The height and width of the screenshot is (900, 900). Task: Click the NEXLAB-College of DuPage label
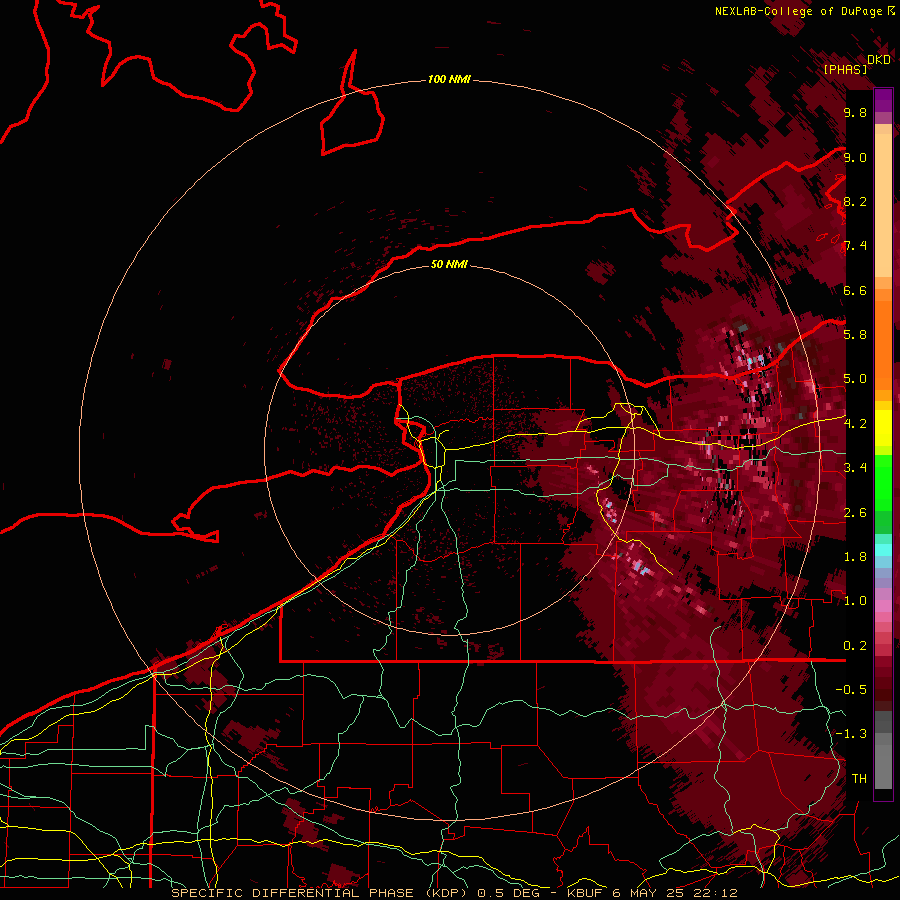click(799, 11)
